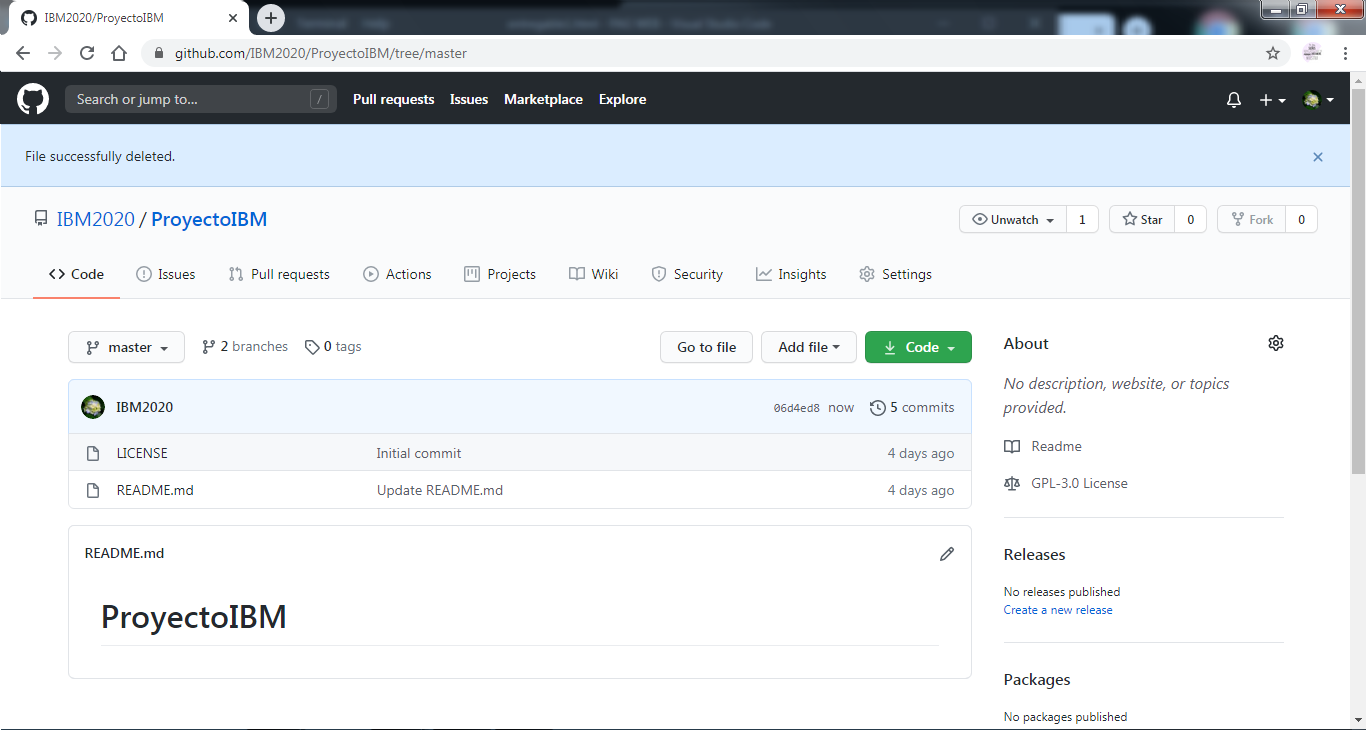The width and height of the screenshot is (1366, 730).
Task: Open the Actions tab
Action: 397,274
